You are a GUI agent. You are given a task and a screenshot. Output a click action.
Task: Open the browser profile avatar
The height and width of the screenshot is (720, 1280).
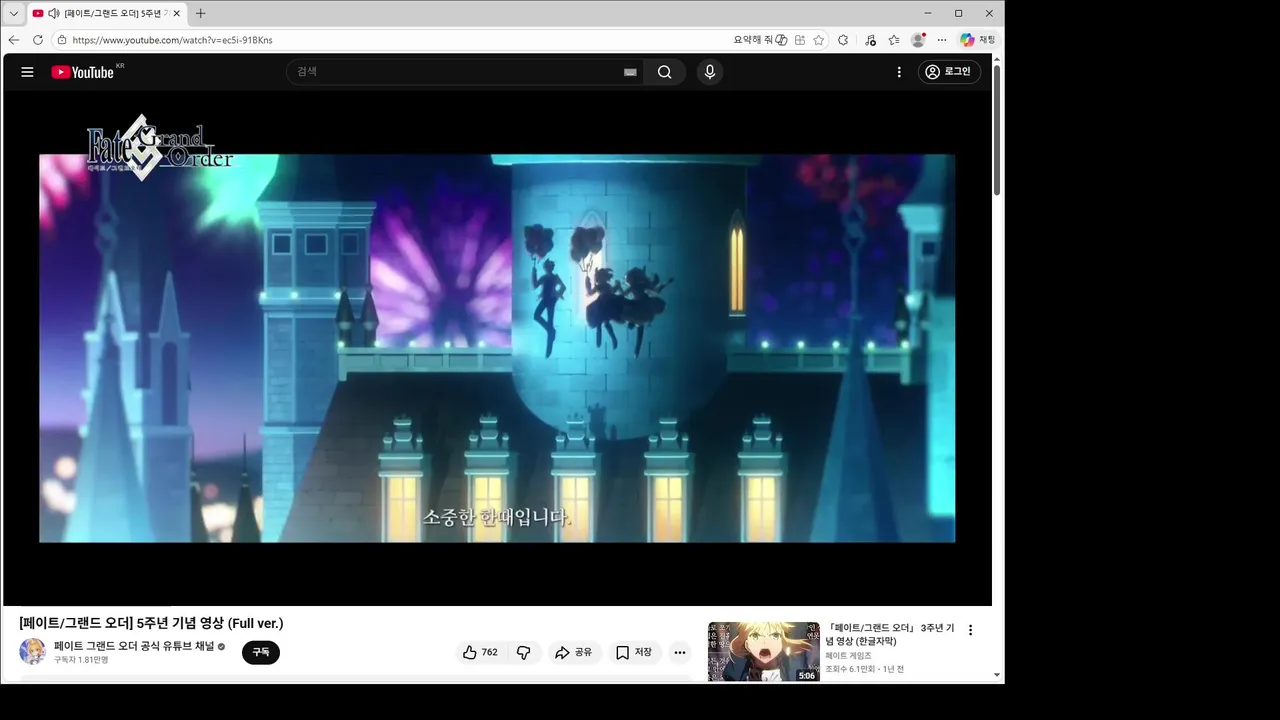pyautogui.click(x=918, y=40)
